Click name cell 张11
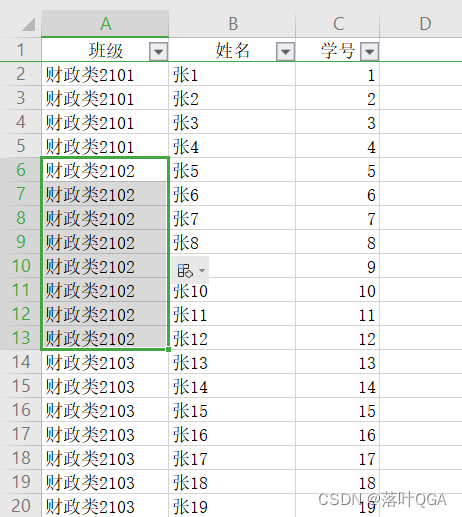The width and height of the screenshot is (462, 517). [232, 314]
